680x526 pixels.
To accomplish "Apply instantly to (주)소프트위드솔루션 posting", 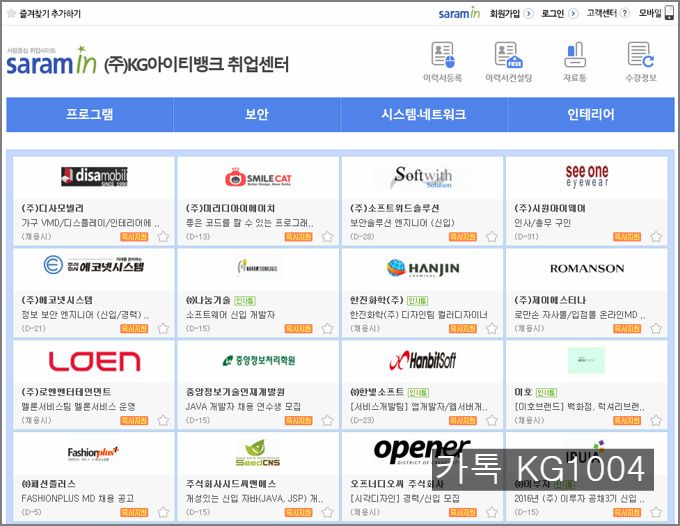I will (463, 237).
